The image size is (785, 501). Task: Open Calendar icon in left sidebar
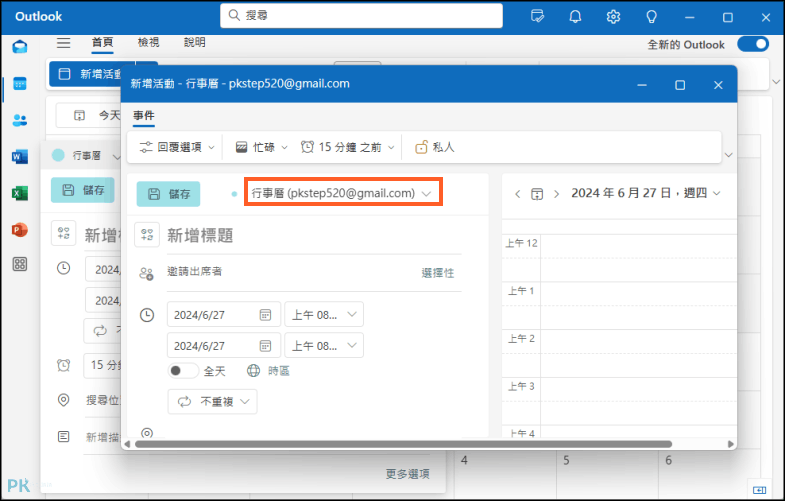pos(20,84)
